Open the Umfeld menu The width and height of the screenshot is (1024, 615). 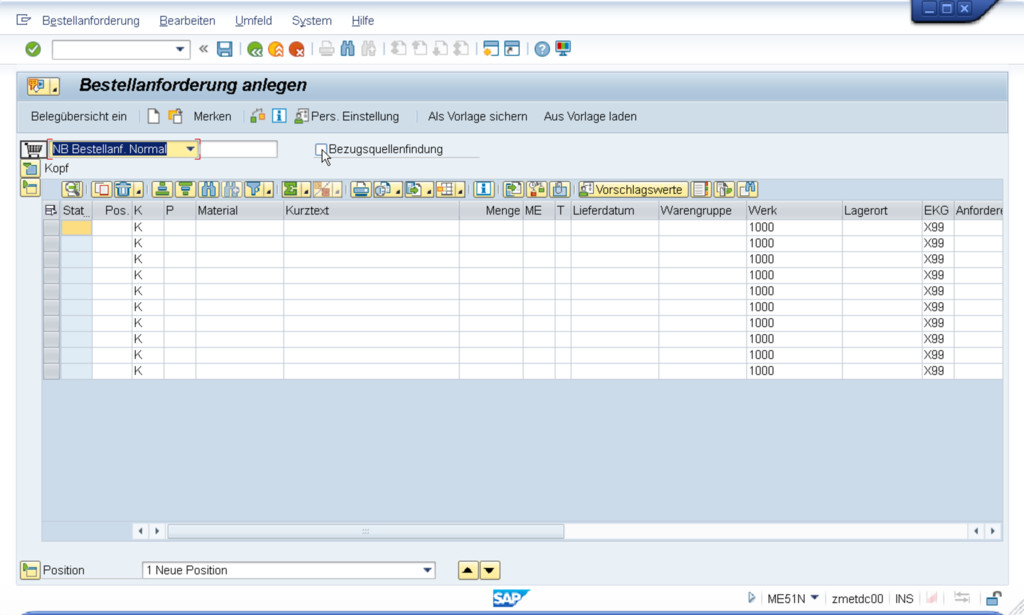coord(253,20)
